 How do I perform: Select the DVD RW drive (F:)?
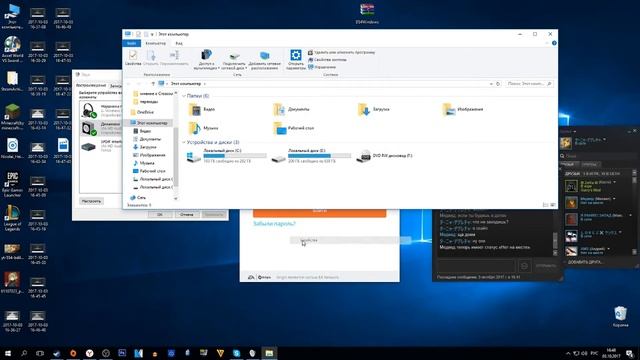point(384,156)
